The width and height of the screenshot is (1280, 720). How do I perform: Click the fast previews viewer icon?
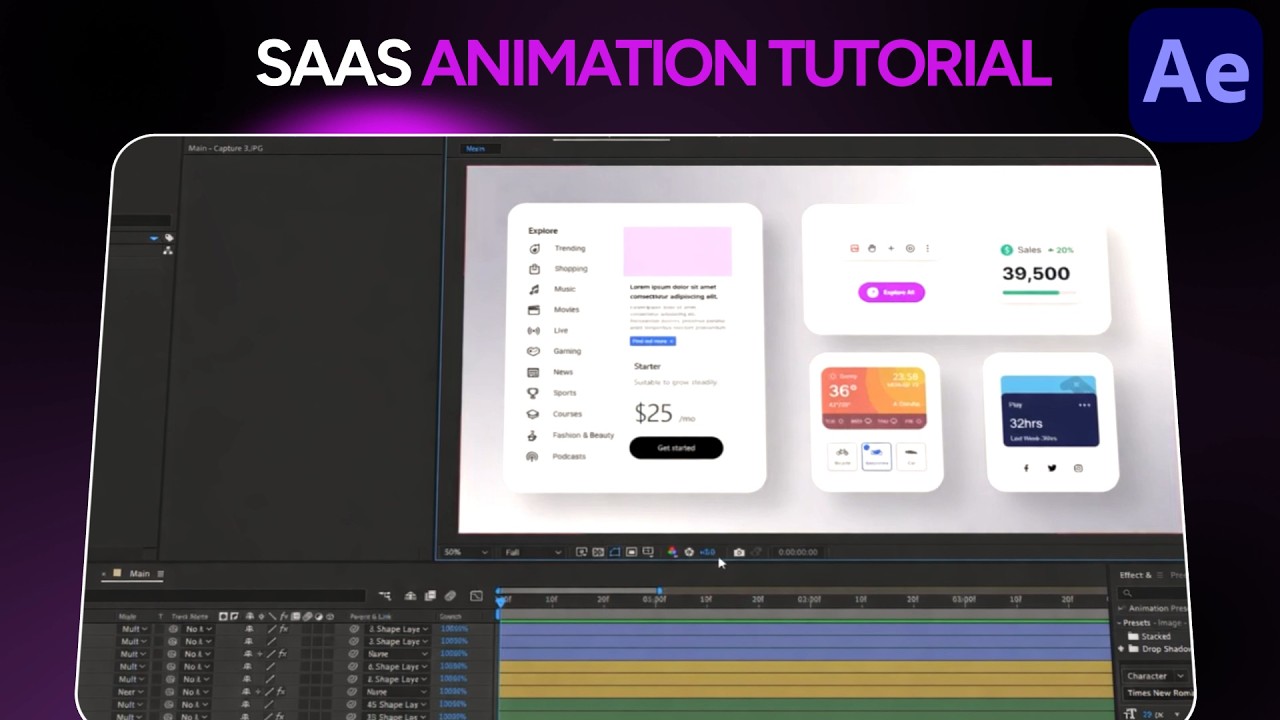[581, 552]
